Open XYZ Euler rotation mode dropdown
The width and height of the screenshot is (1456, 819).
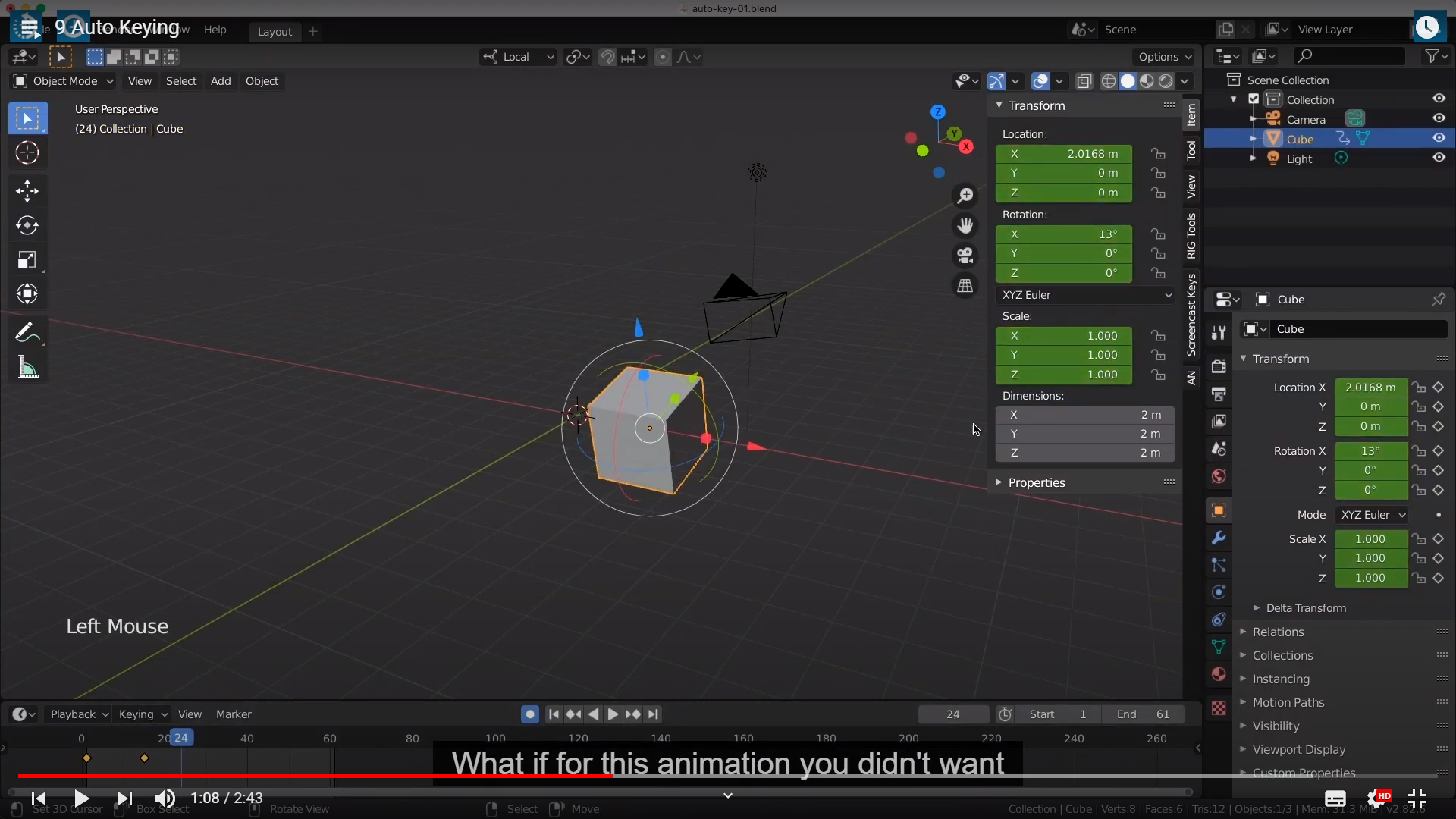[x=1085, y=295]
